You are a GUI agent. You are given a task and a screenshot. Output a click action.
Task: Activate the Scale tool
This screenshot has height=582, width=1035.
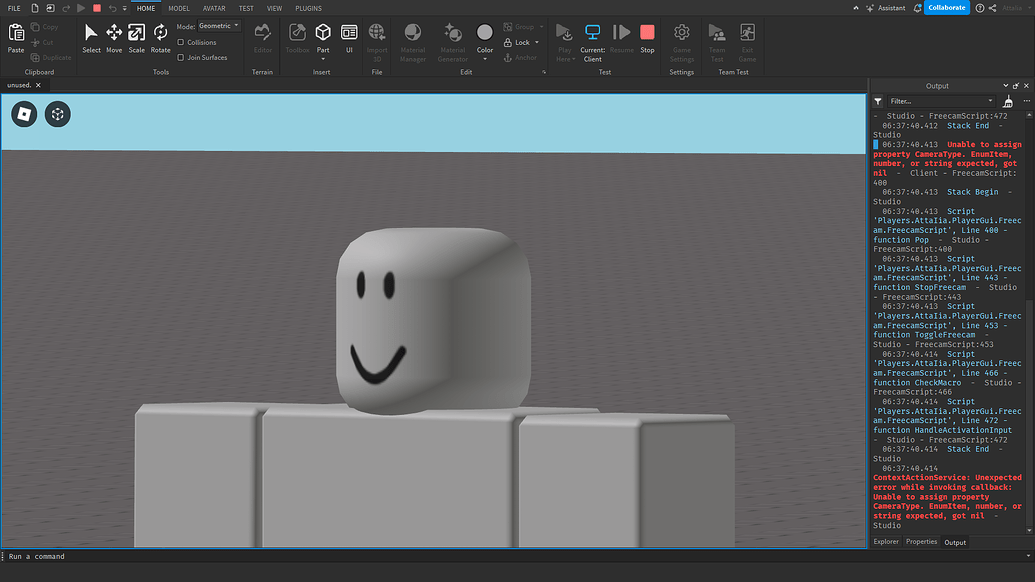tap(137, 38)
